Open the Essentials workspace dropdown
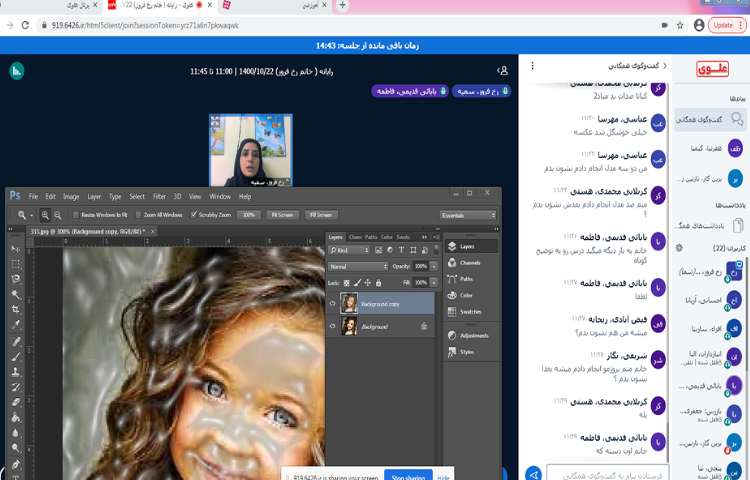The height and width of the screenshot is (480, 750). tap(468, 216)
